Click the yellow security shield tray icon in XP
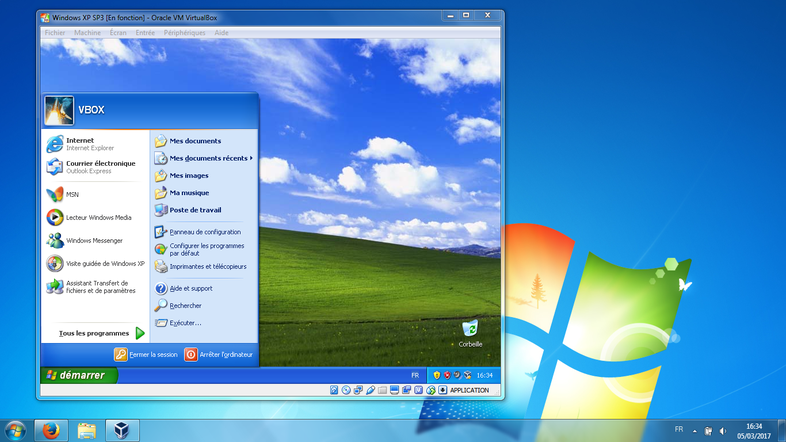The image size is (786, 442). click(437, 375)
